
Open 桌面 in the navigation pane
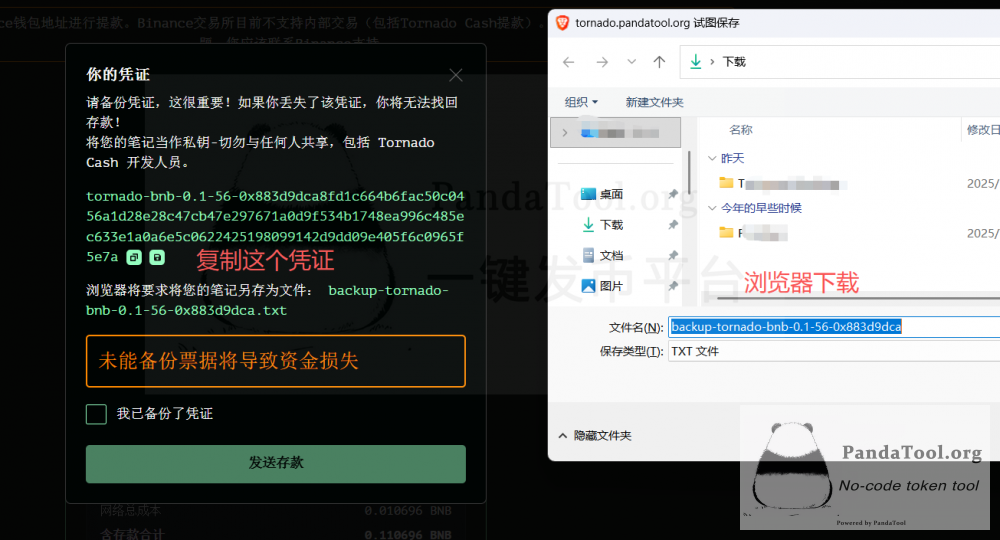611,194
